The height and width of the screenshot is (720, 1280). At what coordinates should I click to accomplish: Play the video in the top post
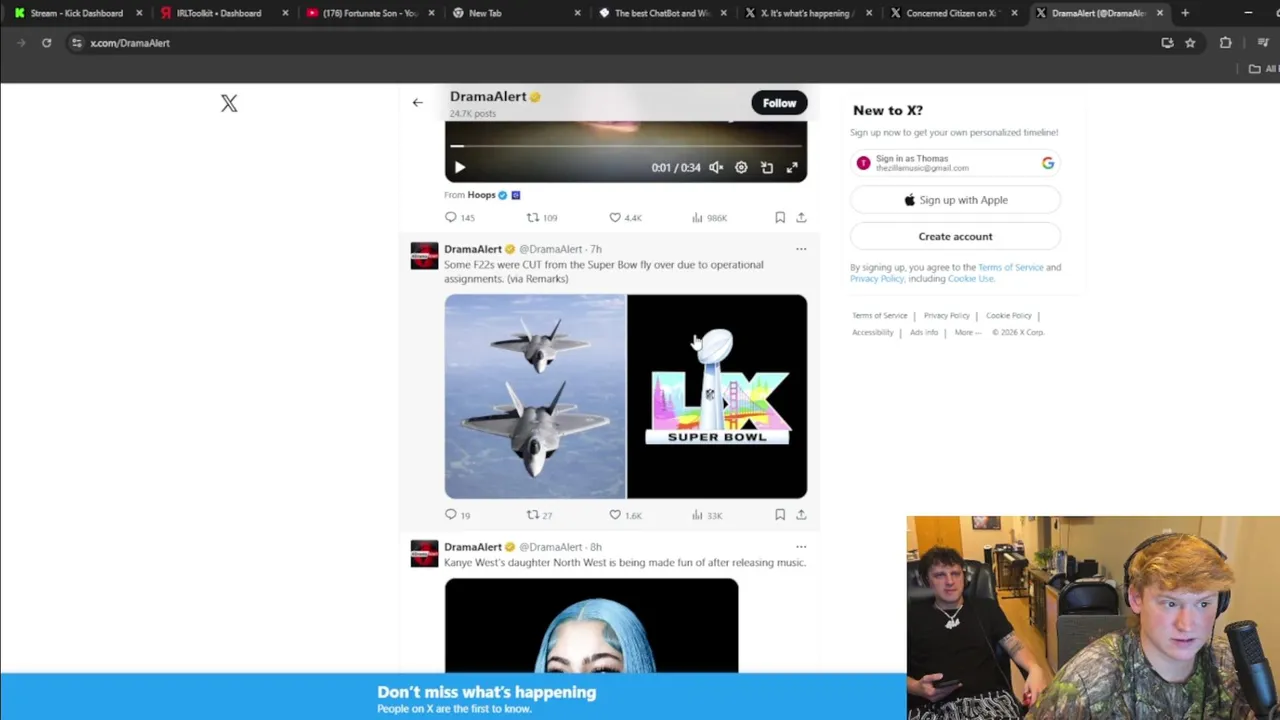click(459, 168)
